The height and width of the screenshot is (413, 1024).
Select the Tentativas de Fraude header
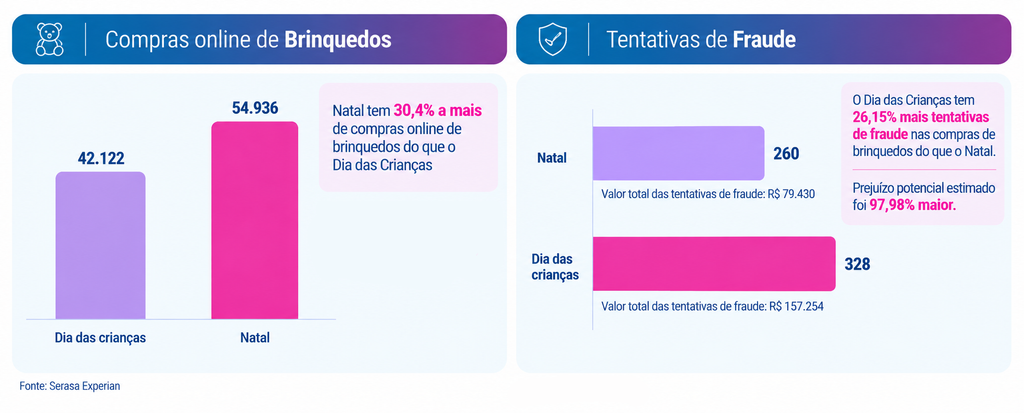(x=763, y=39)
